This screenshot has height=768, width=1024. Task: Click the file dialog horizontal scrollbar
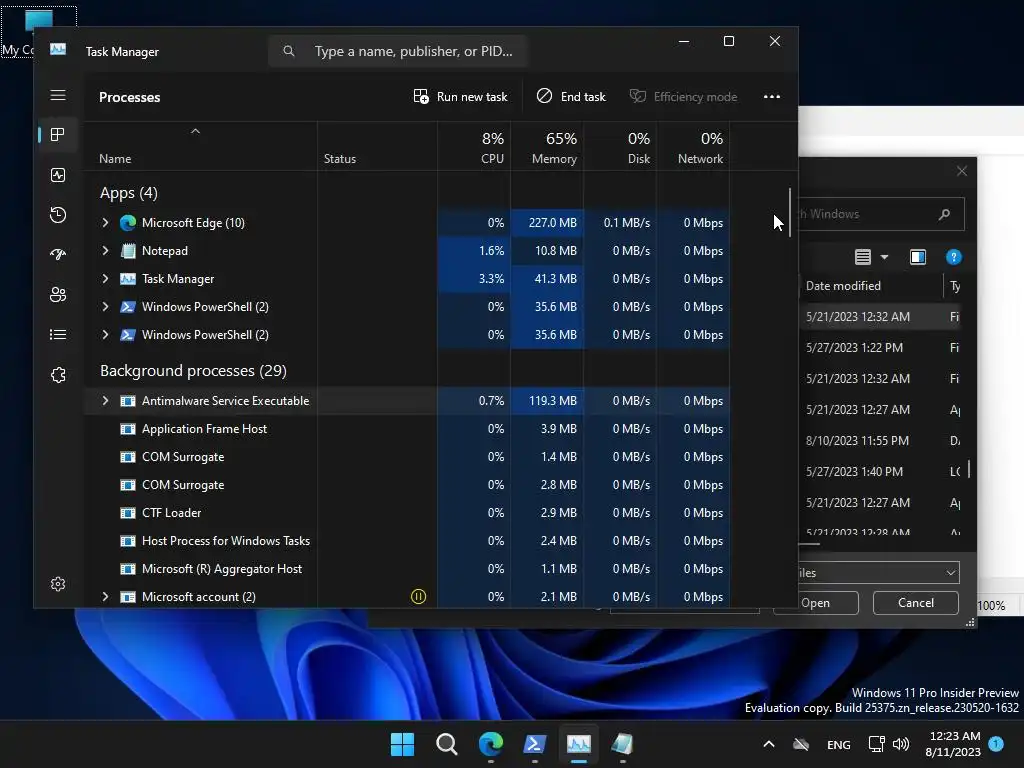click(810, 543)
